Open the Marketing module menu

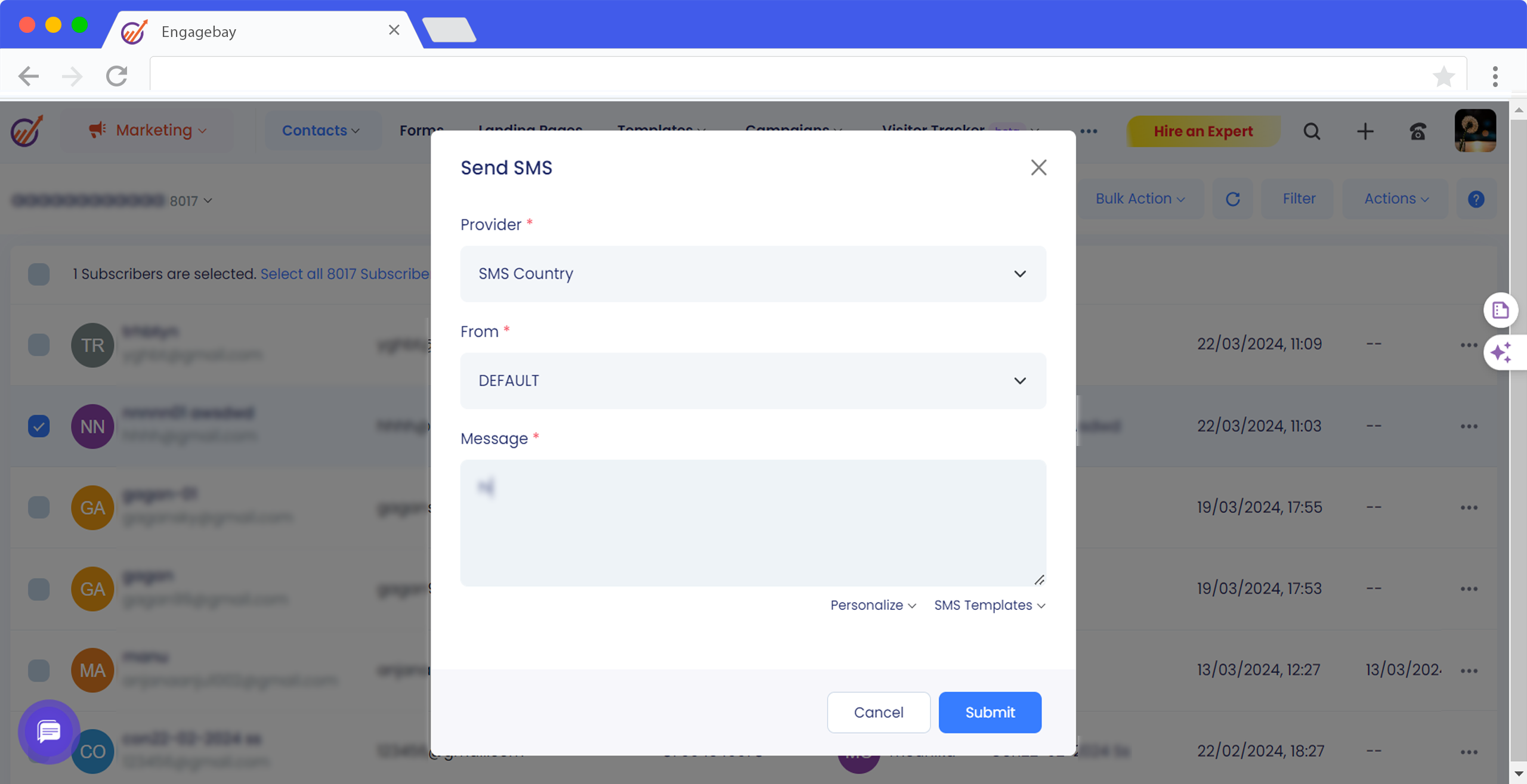click(147, 131)
